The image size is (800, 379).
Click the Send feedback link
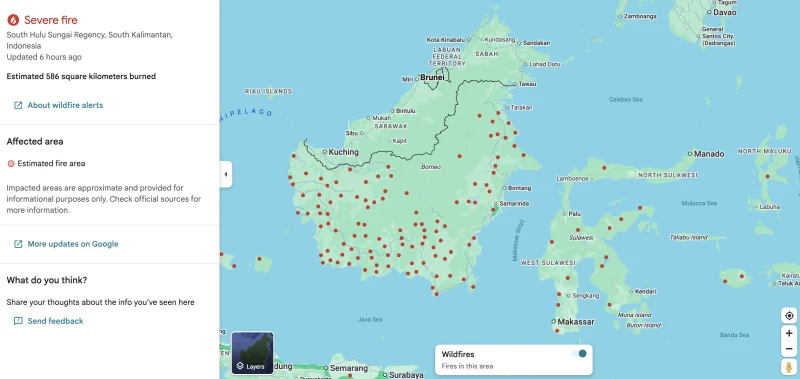[x=55, y=321]
